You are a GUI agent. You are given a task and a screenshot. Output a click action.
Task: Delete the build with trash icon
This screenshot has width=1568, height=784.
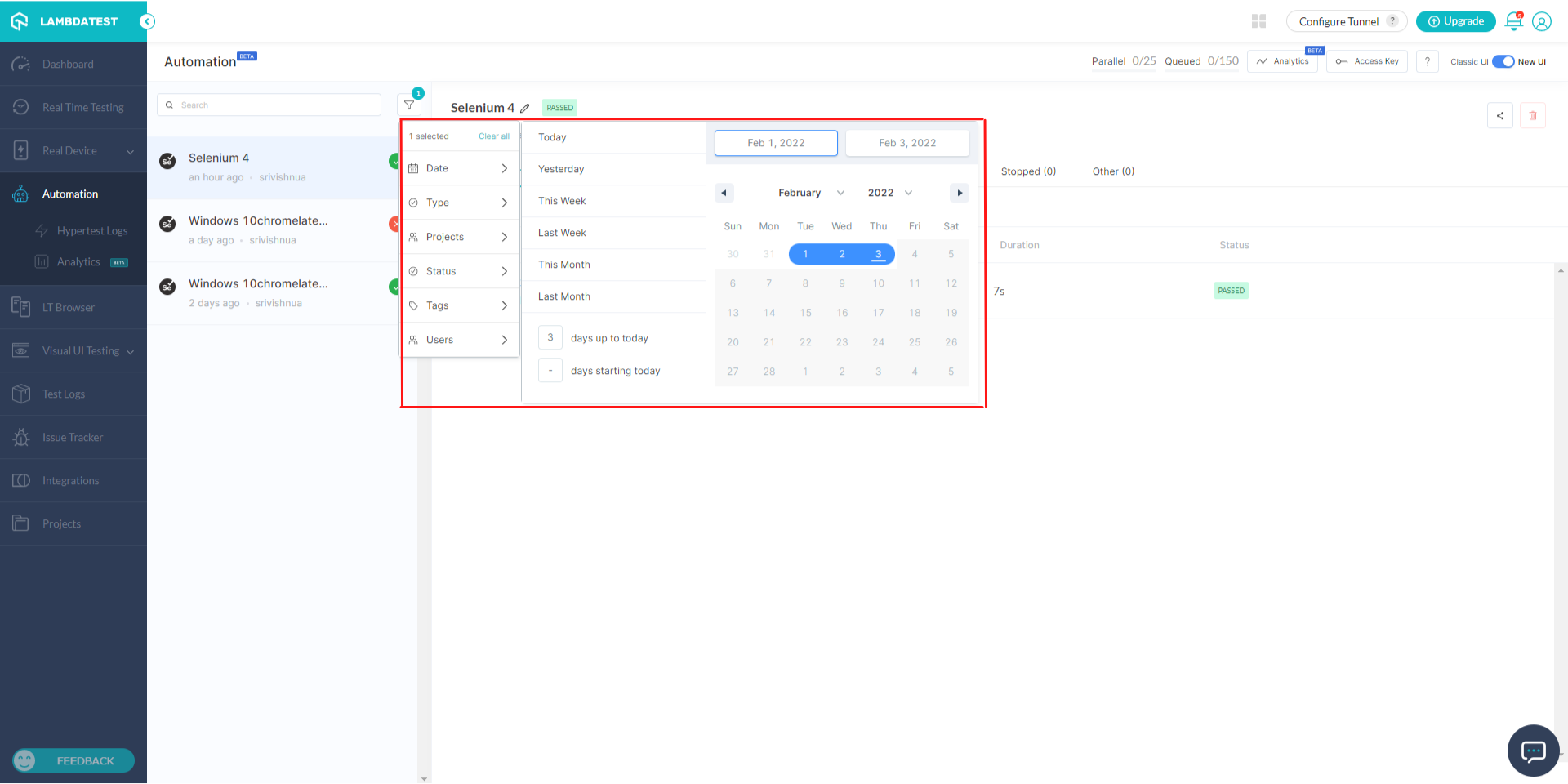click(1533, 116)
